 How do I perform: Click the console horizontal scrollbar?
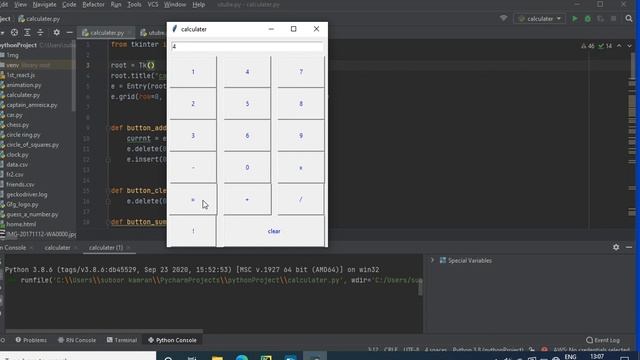click(x=104, y=331)
